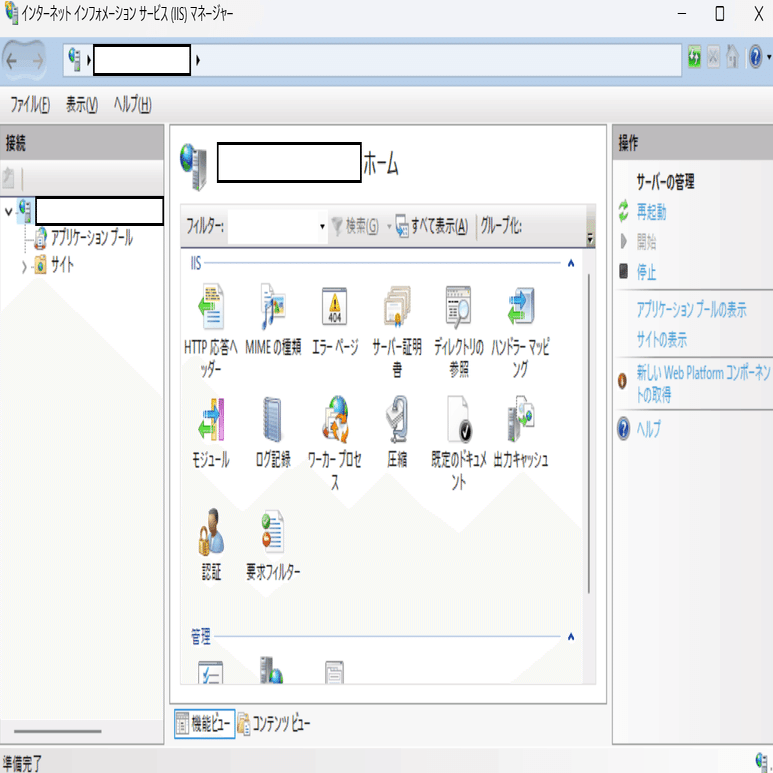Open the フィルター dropdown arrow
This screenshot has width=773, height=773.
pos(322,226)
